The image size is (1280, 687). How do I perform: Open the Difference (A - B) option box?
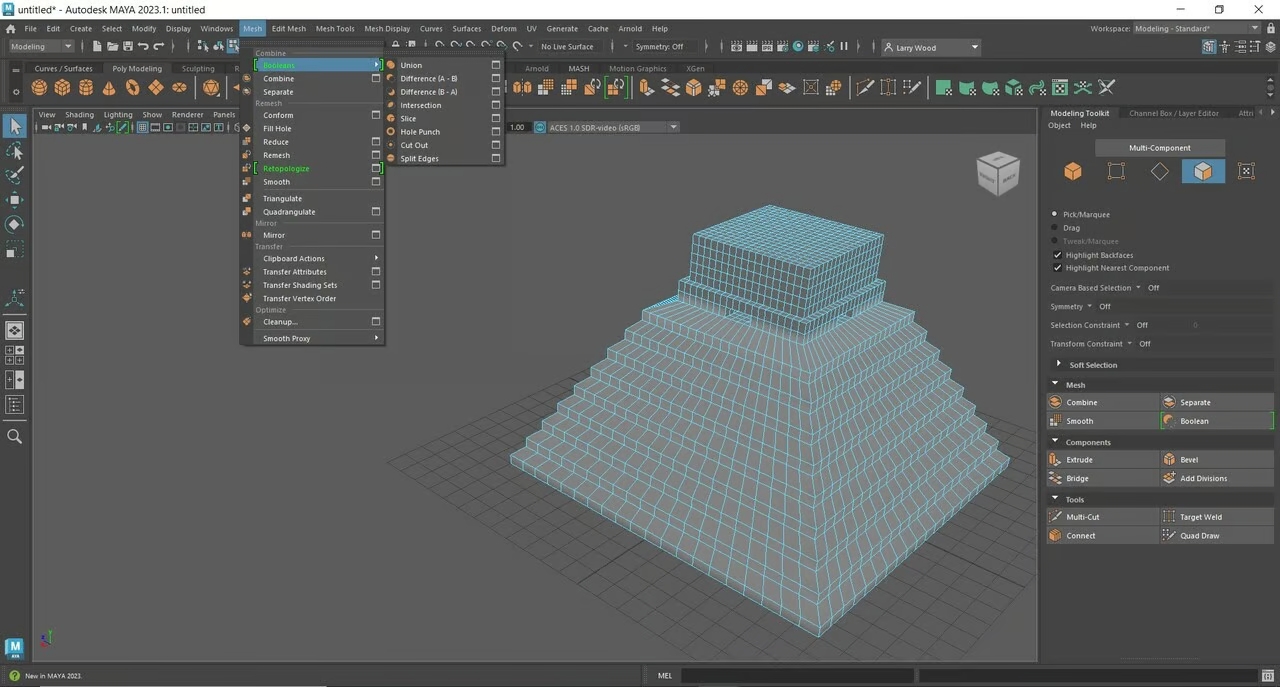(x=495, y=78)
